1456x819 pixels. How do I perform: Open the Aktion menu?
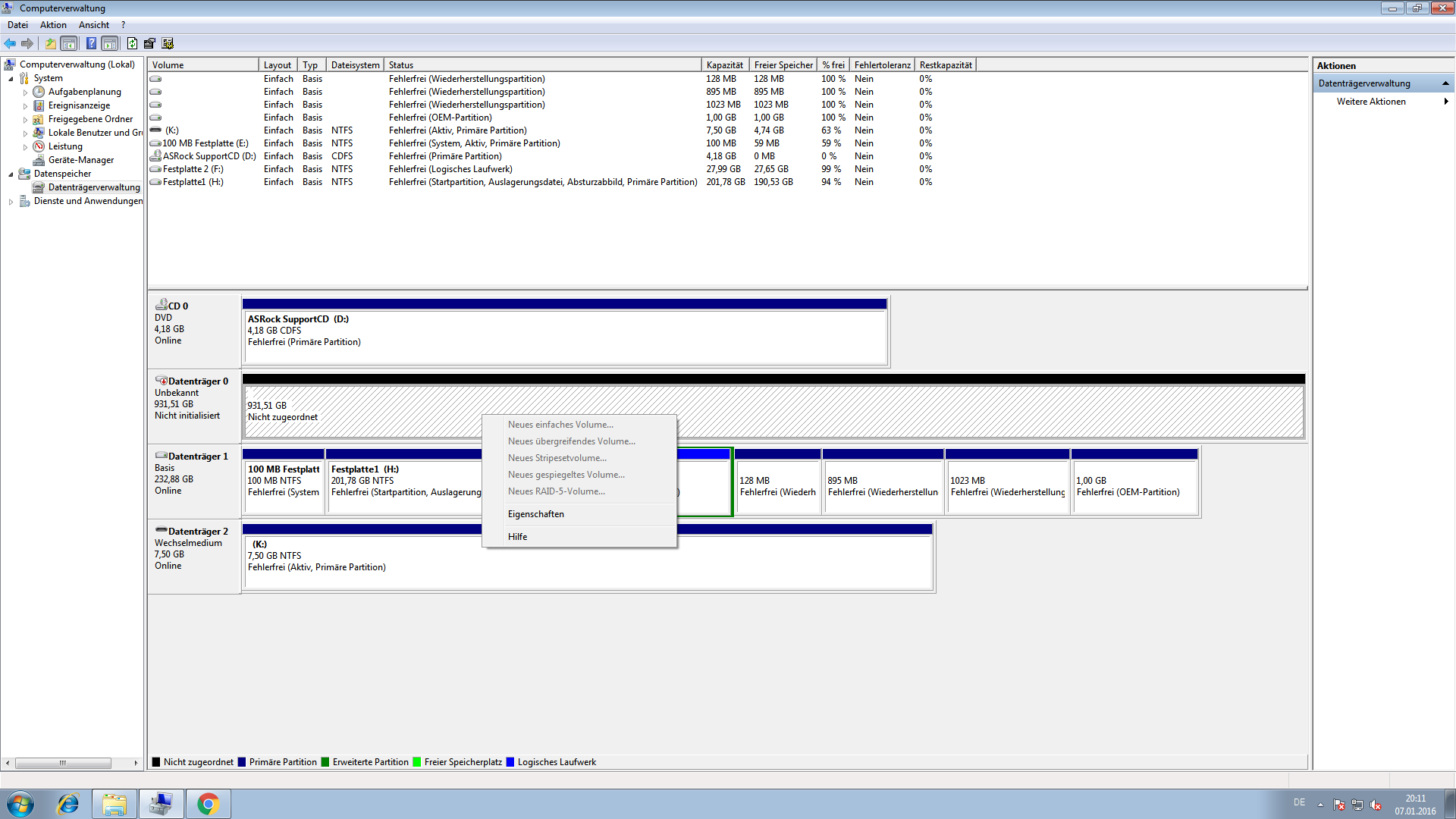point(53,25)
